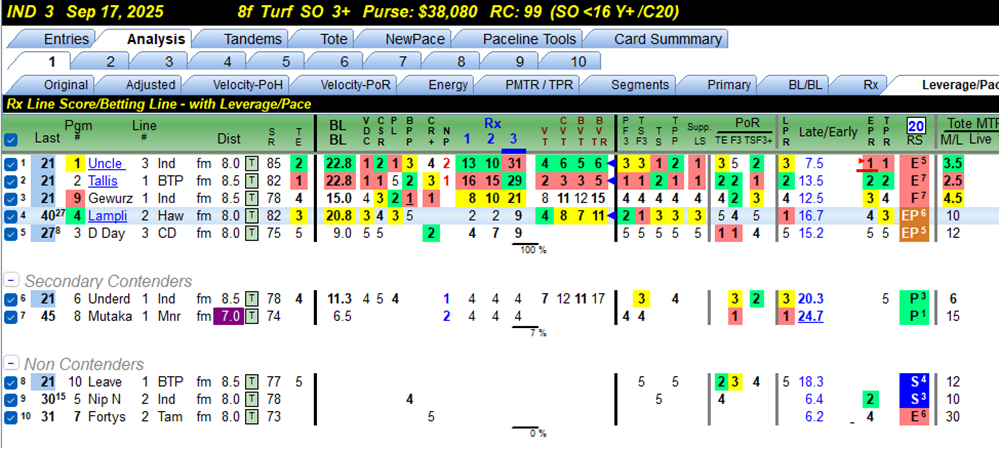
Task: Click the 4.5 morning line for Gewurz
Action: click(x=953, y=198)
